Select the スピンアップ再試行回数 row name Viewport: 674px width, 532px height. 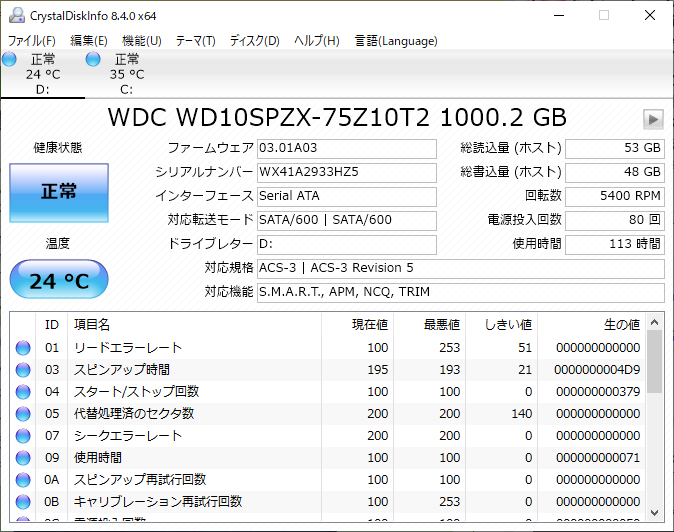[x=140, y=480]
